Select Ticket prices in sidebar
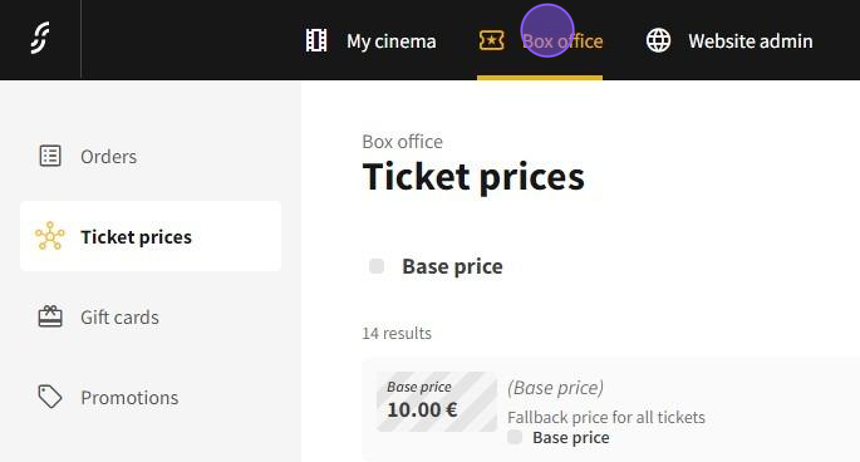860x462 pixels. pos(136,237)
